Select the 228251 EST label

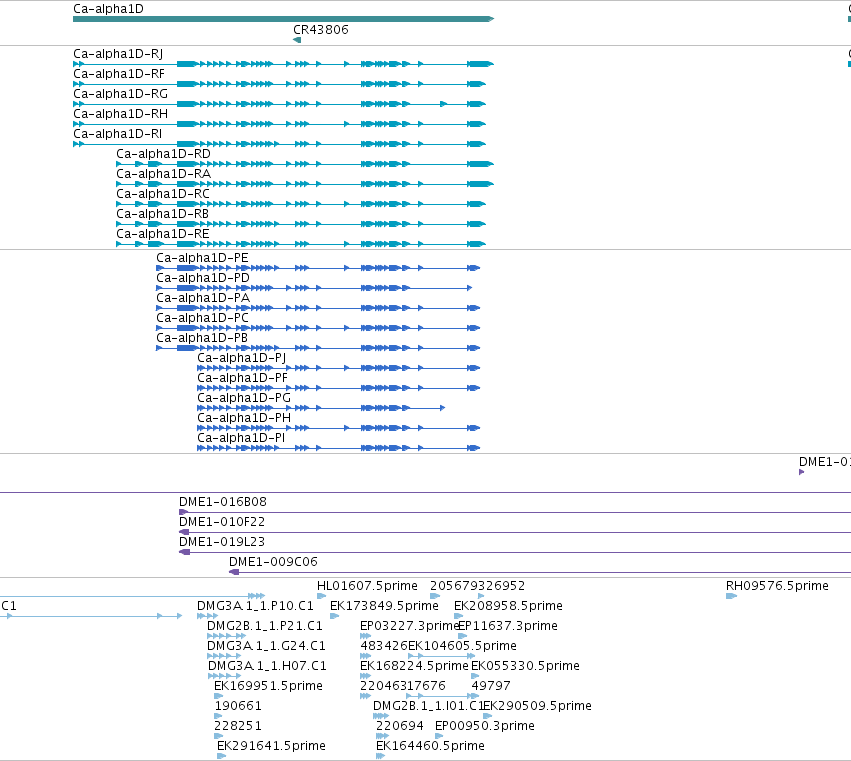(x=238, y=727)
